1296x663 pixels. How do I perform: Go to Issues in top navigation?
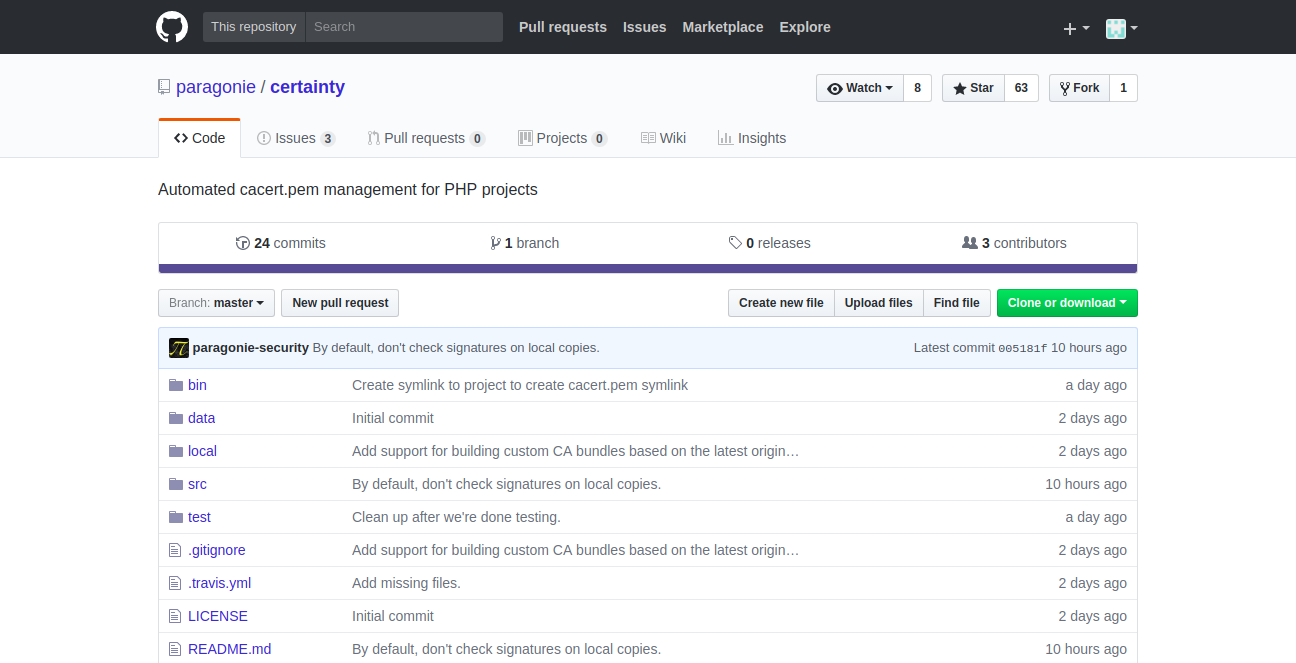[x=645, y=27]
